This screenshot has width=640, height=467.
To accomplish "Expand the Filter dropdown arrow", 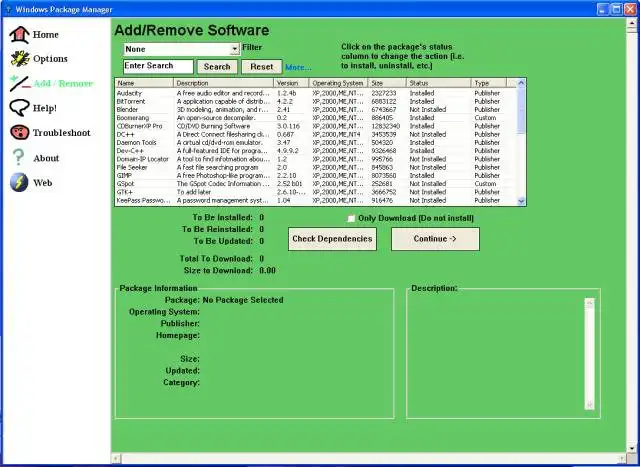I will pos(235,49).
